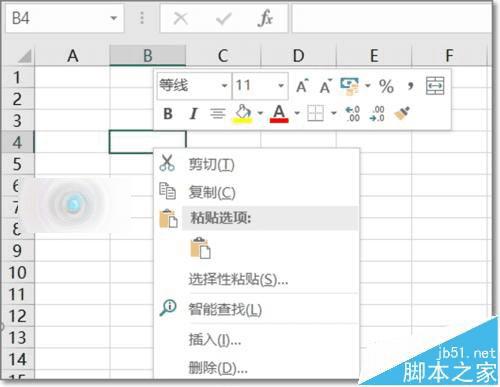Open the font color dropdown arrow
The height and width of the screenshot is (387, 500).
click(x=297, y=113)
